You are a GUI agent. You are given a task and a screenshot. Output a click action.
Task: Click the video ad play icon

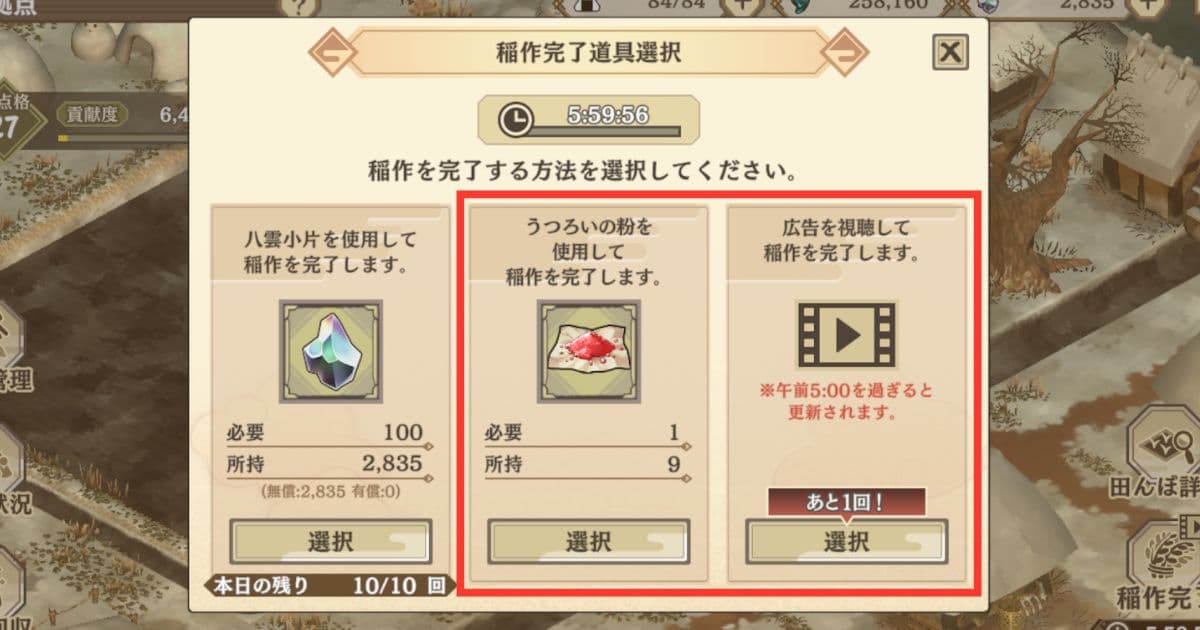pos(846,334)
